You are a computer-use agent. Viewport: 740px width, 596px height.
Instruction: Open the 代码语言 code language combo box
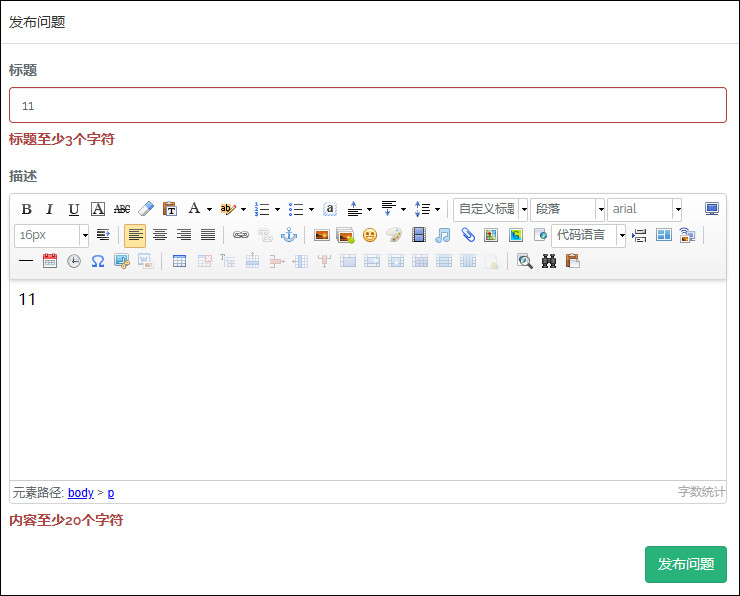pyautogui.click(x=588, y=235)
